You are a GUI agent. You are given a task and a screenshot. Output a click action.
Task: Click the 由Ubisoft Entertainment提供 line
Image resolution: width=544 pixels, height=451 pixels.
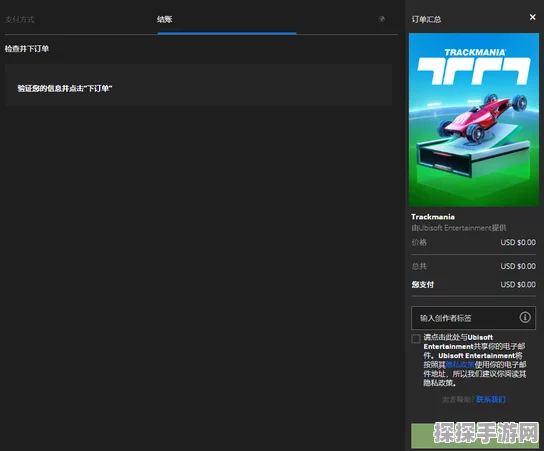[x=459, y=228]
